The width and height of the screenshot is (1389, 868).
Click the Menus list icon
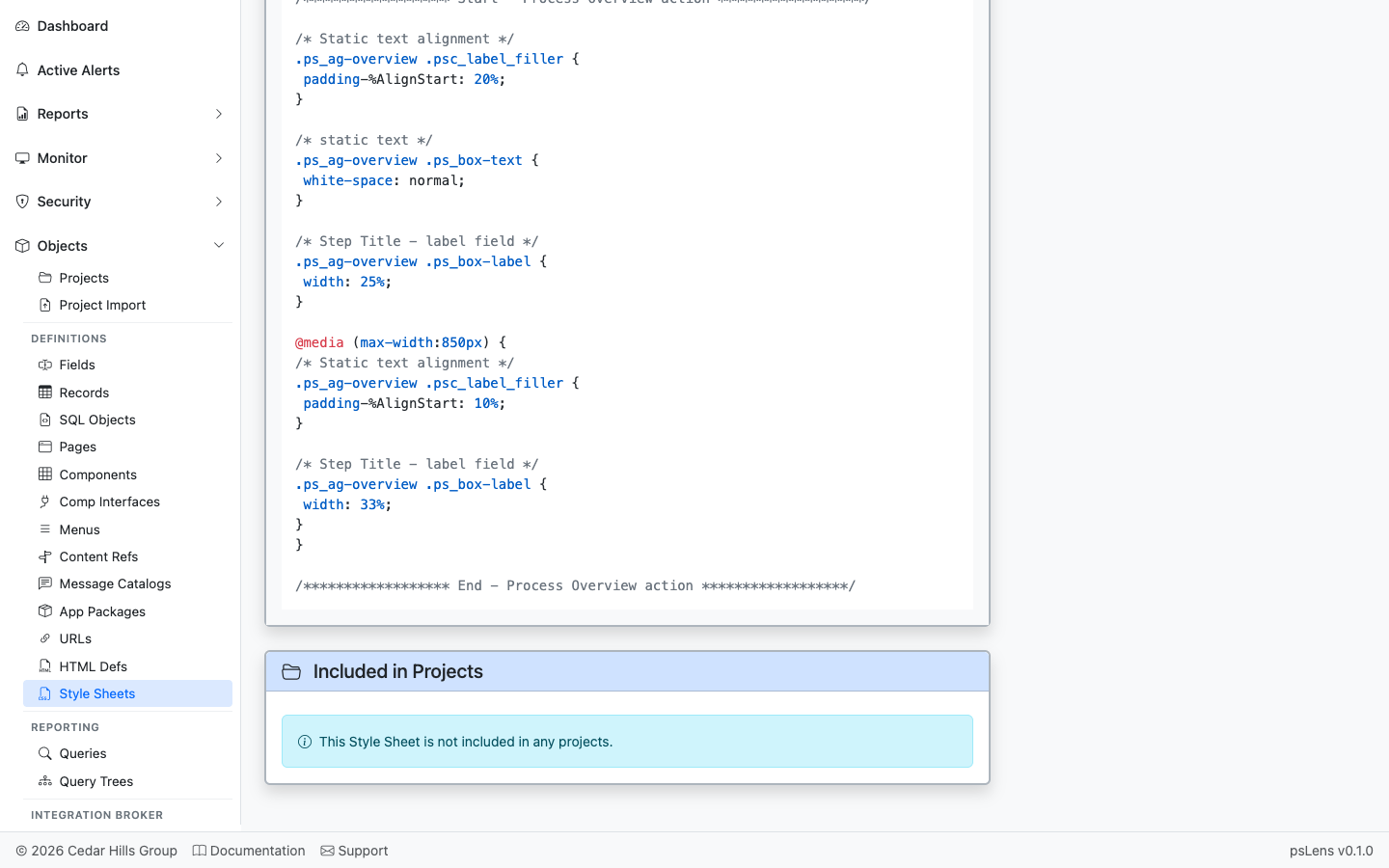(x=45, y=529)
